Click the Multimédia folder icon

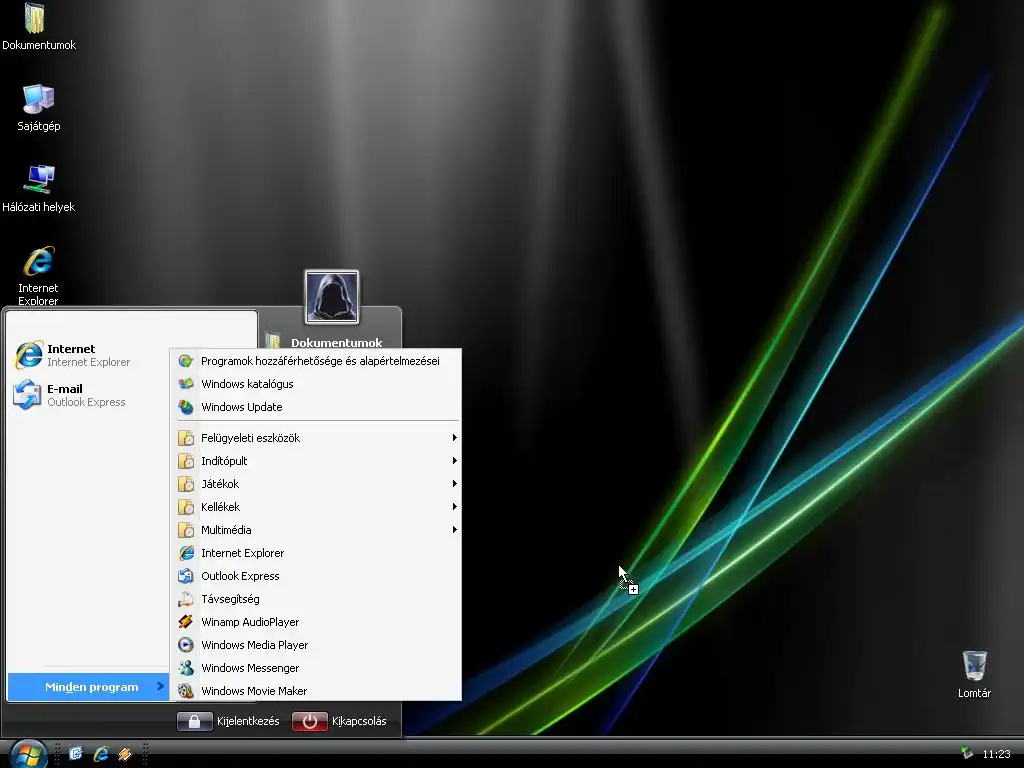pyautogui.click(x=186, y=530)
